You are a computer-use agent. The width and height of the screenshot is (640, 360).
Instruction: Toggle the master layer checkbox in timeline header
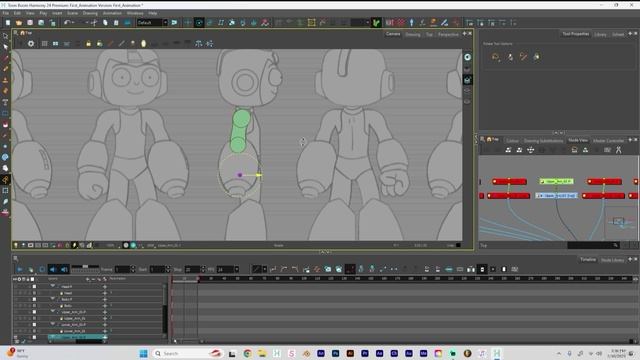coord(33,279)
